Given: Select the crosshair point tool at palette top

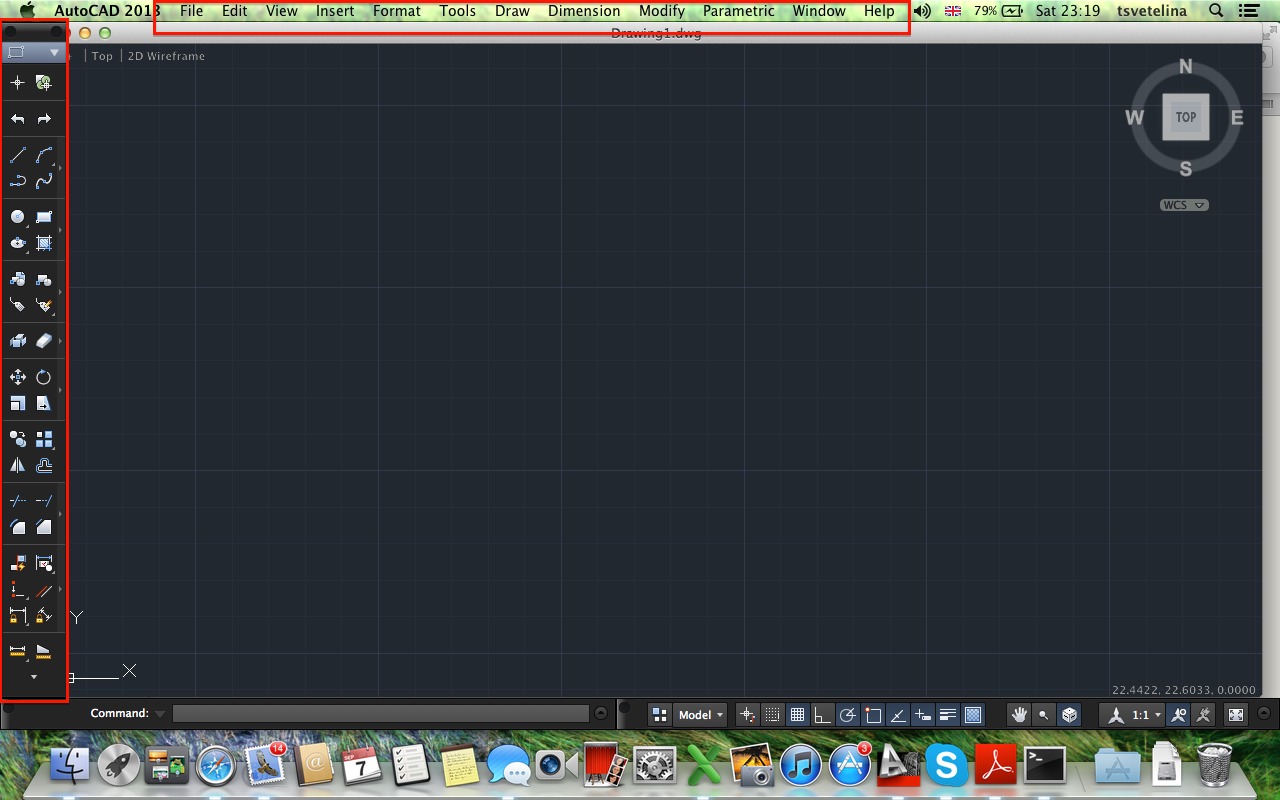Looking at the screenshot, I should (18, 83).
